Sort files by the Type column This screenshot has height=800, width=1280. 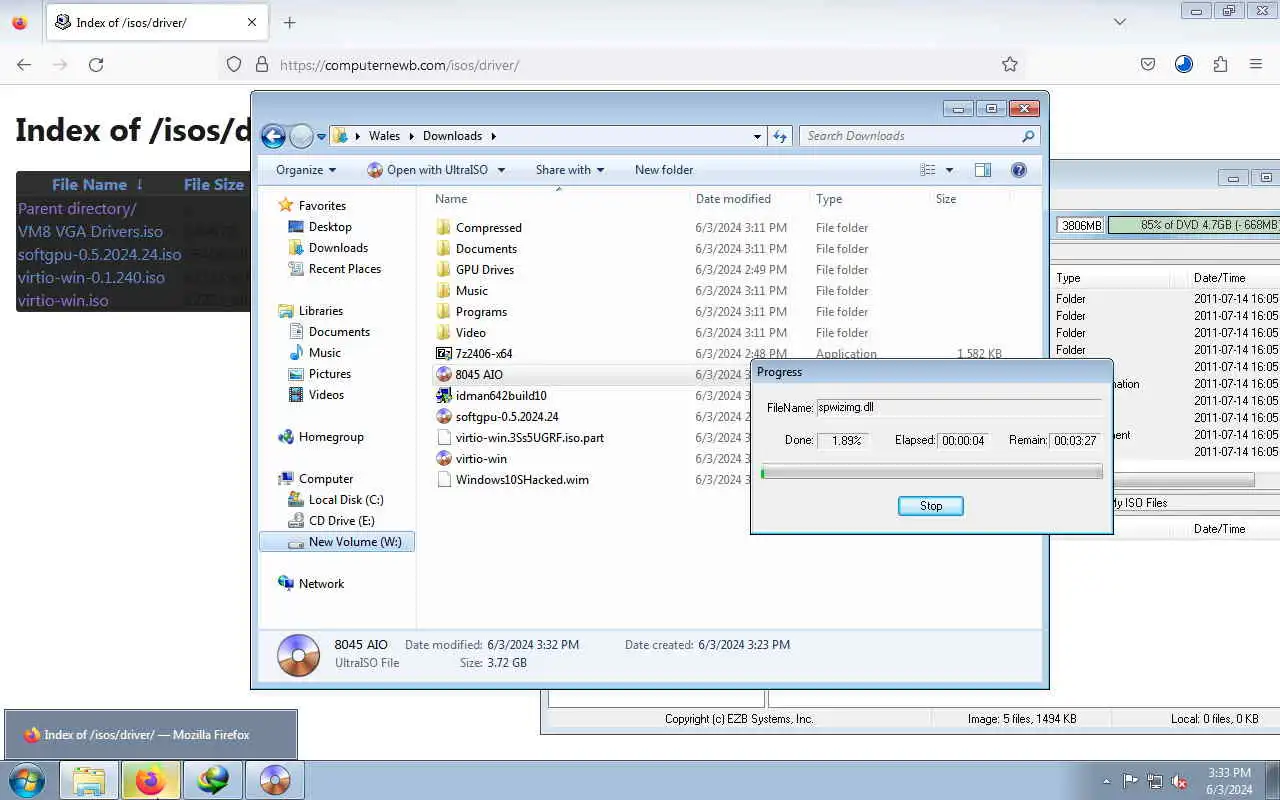(x=829, y=199)
